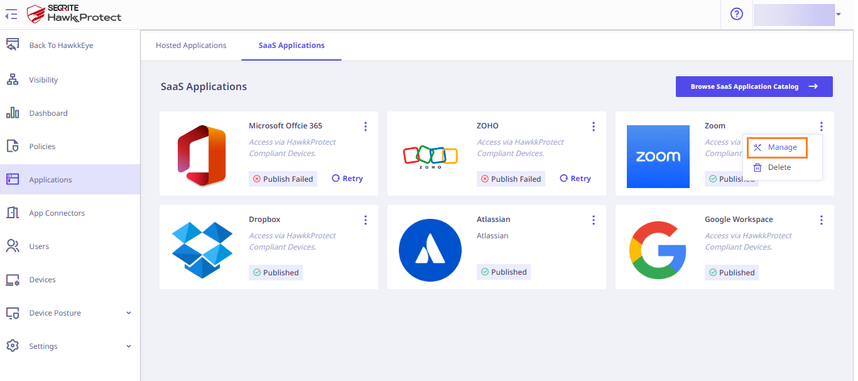Click the Device Posture shield icon
The image size is (858, 381).
click(12, 313)
